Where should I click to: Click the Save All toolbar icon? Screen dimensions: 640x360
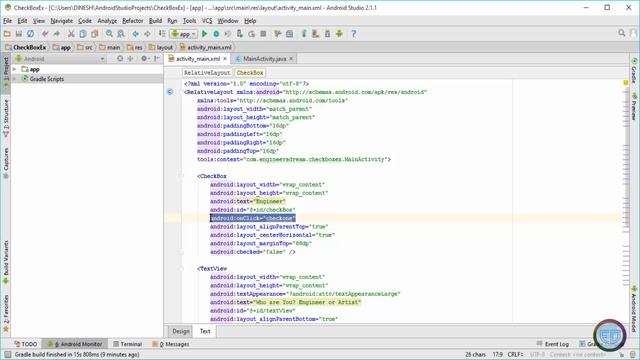click(x=19, y=34)
